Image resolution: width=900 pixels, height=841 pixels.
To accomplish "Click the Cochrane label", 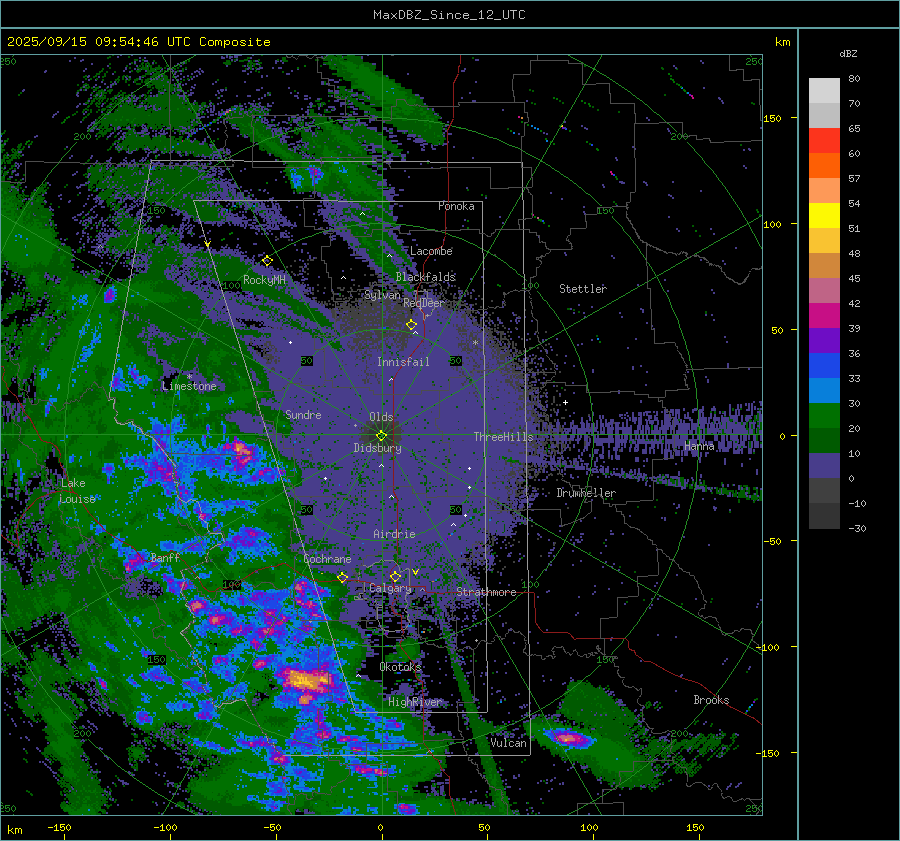I will 327,559.
